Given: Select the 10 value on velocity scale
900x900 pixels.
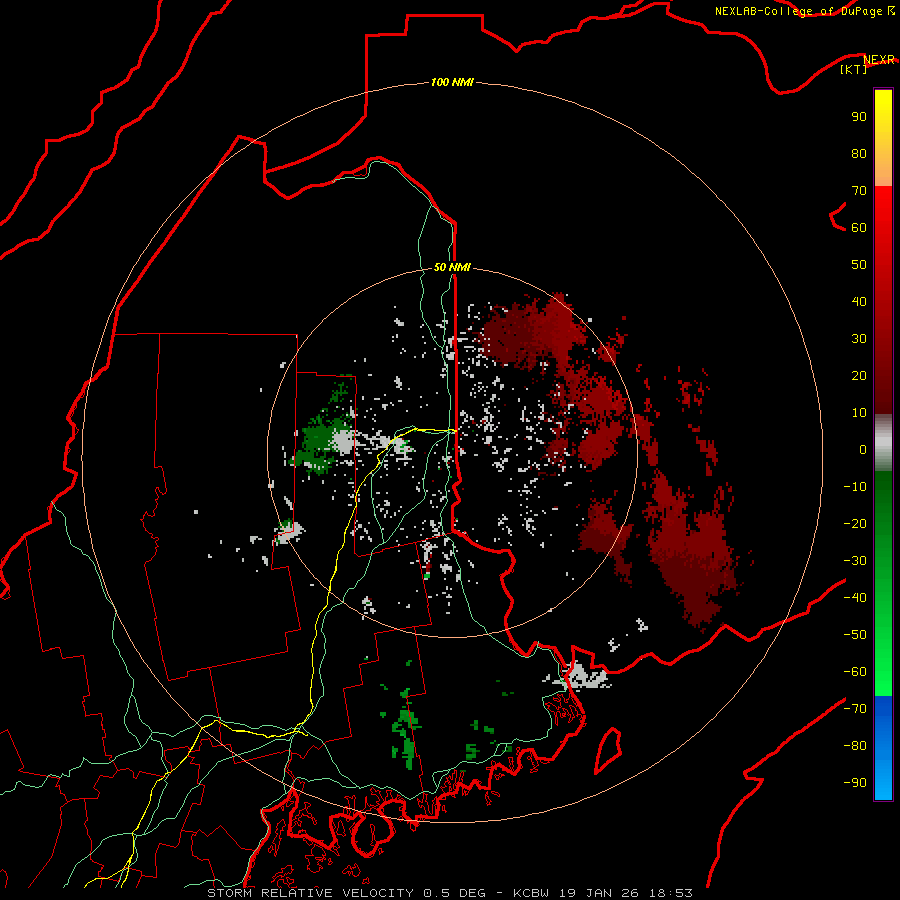Looking at the screenshot, I should (859, 413).
